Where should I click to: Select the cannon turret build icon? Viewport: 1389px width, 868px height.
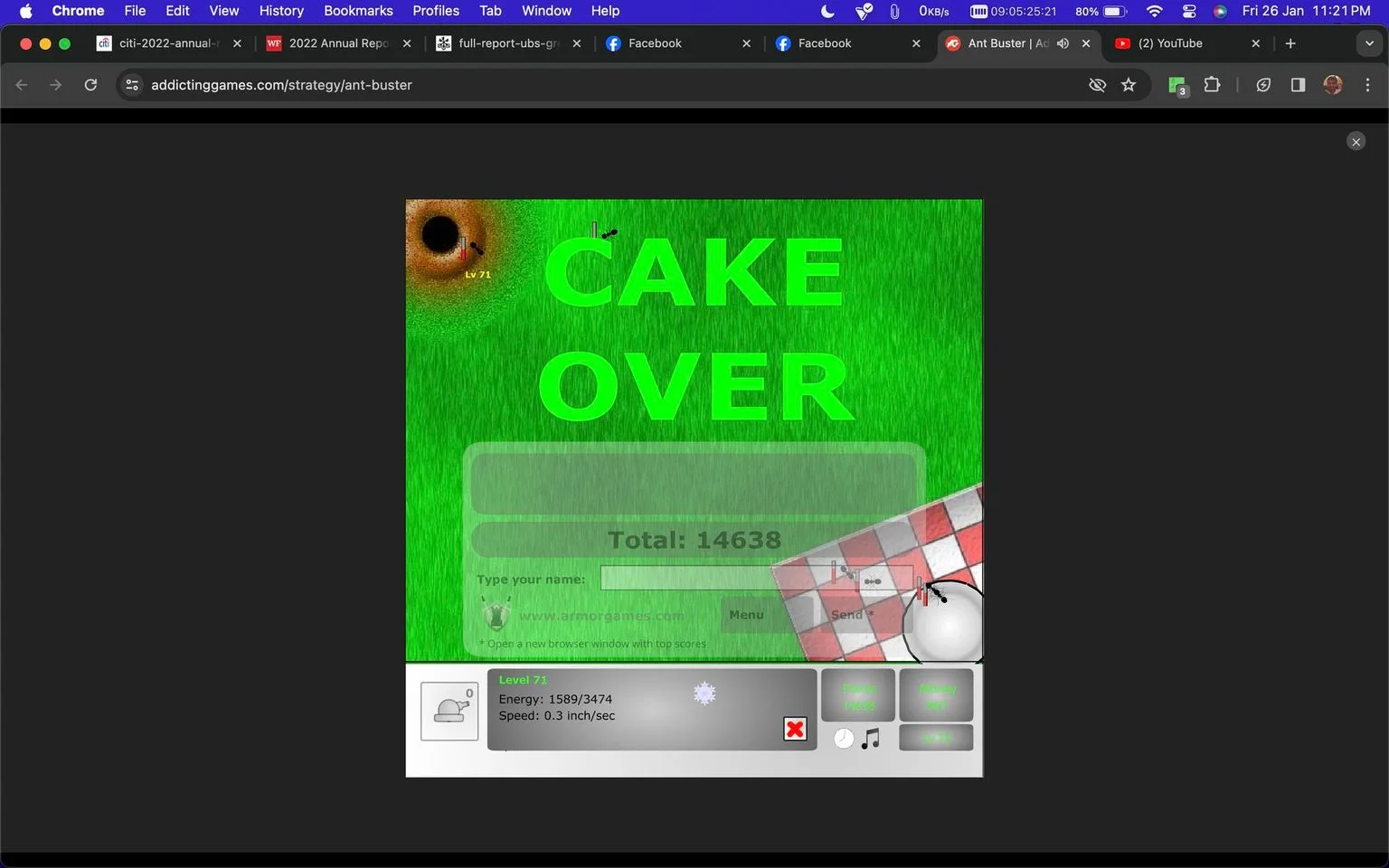449,712
